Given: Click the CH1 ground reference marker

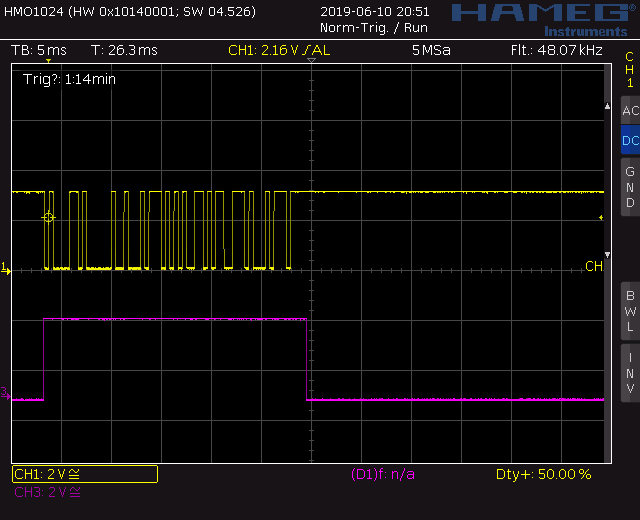Looking at the screenshot, I should point(5,268).
